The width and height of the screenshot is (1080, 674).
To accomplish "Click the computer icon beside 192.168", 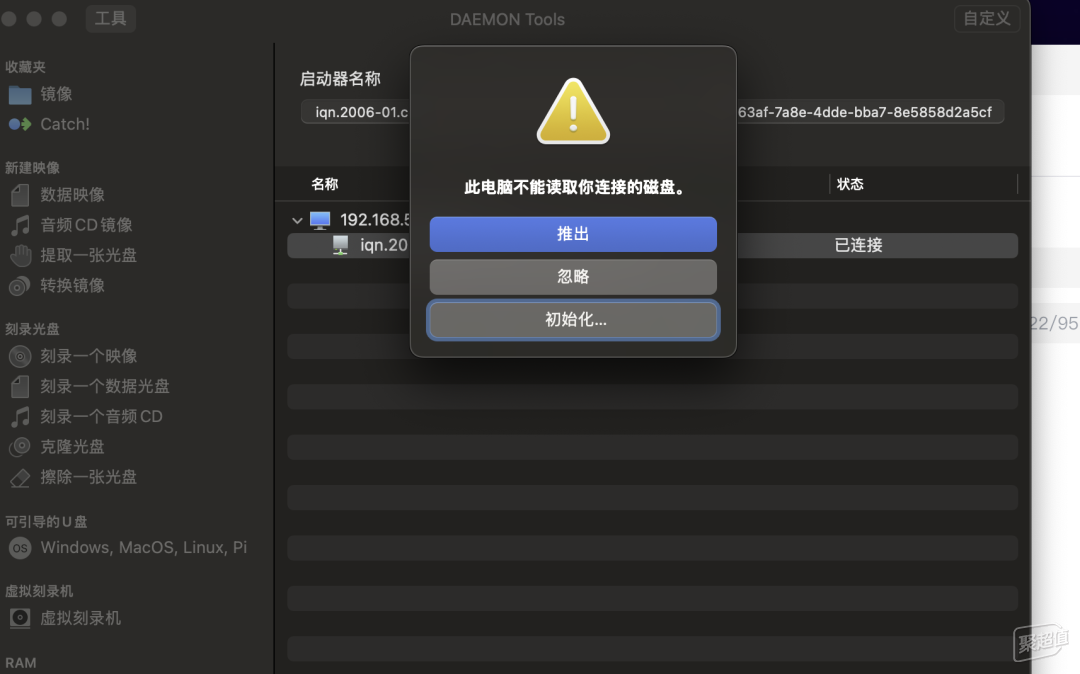I will point(320,220).
